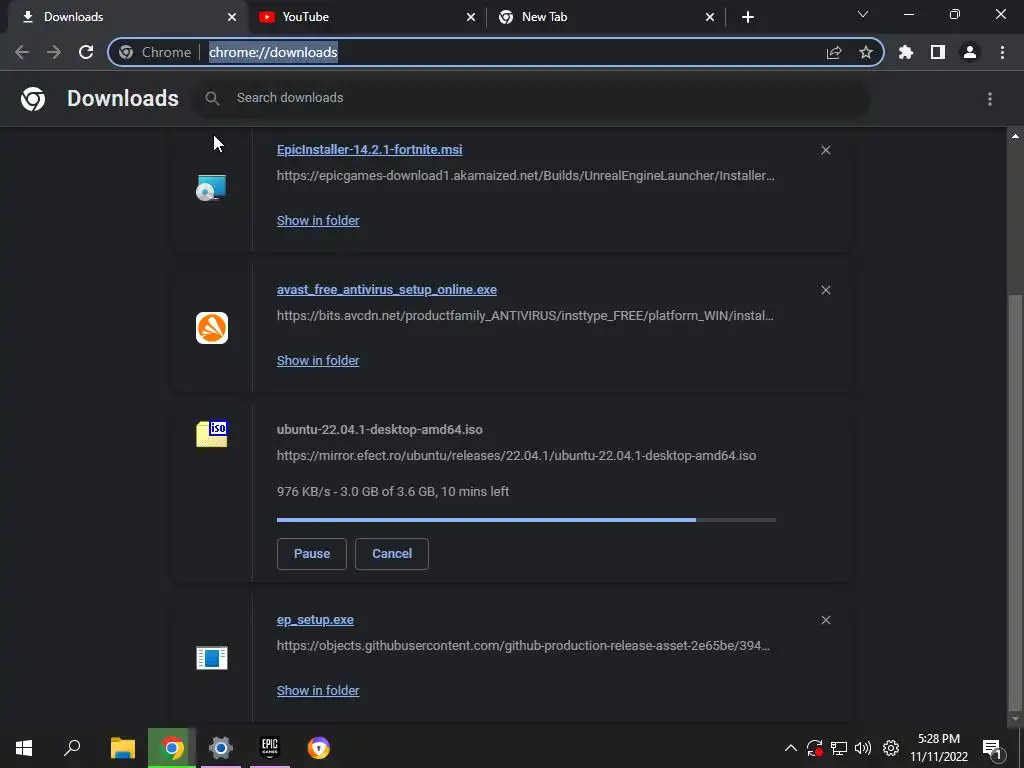Click the ubuntu-22.04.1-desktop-amd64.iso file name
The height and width of the screenshot is (768, 1024).
[379, 430]
